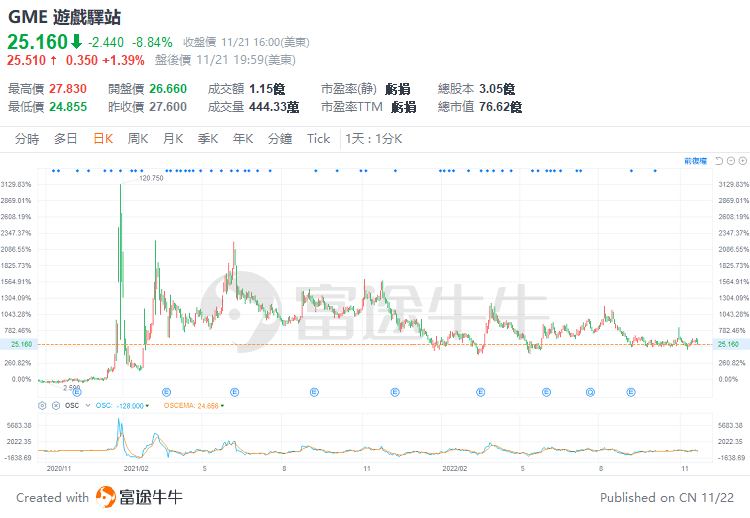Select the 年K chart tab
Screen dimensions: 750x518
243,139
